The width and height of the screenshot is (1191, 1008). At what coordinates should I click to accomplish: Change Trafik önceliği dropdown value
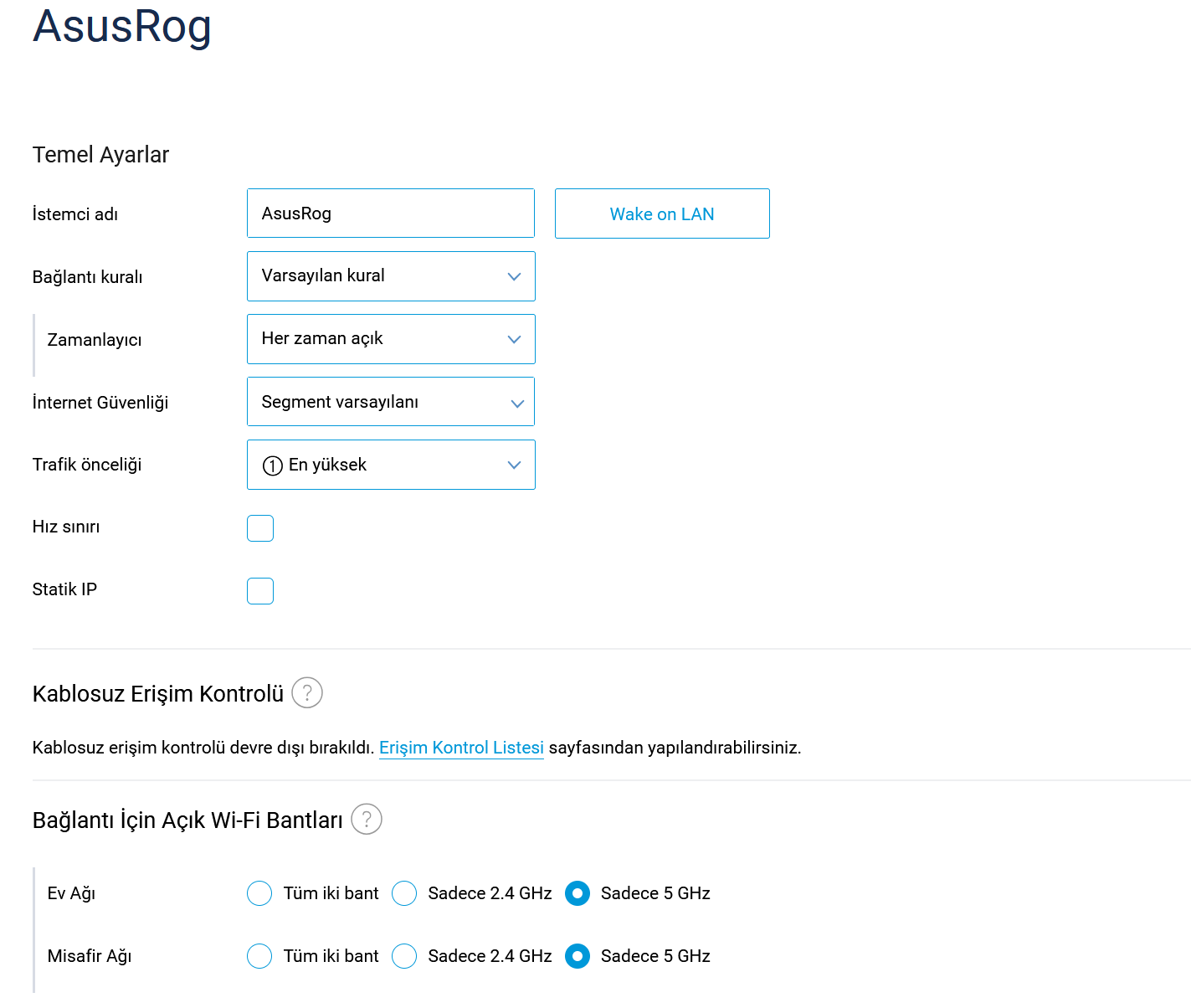click(391, 465)
